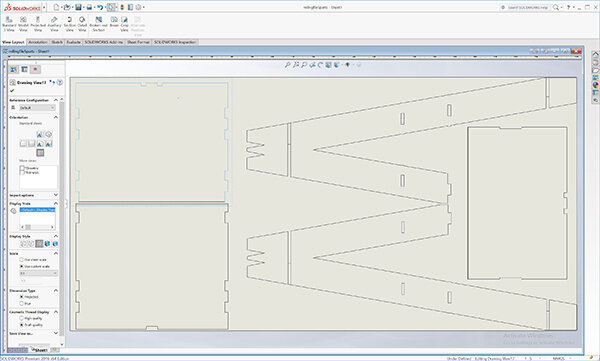Select the Projected View tool
The image size is (600, 361).
click(38, 24)
